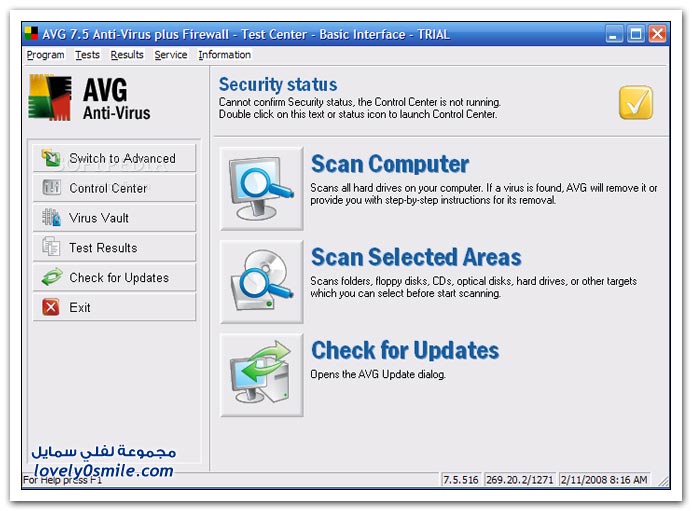
Task: Open the Tests menu
Action: 87,55
